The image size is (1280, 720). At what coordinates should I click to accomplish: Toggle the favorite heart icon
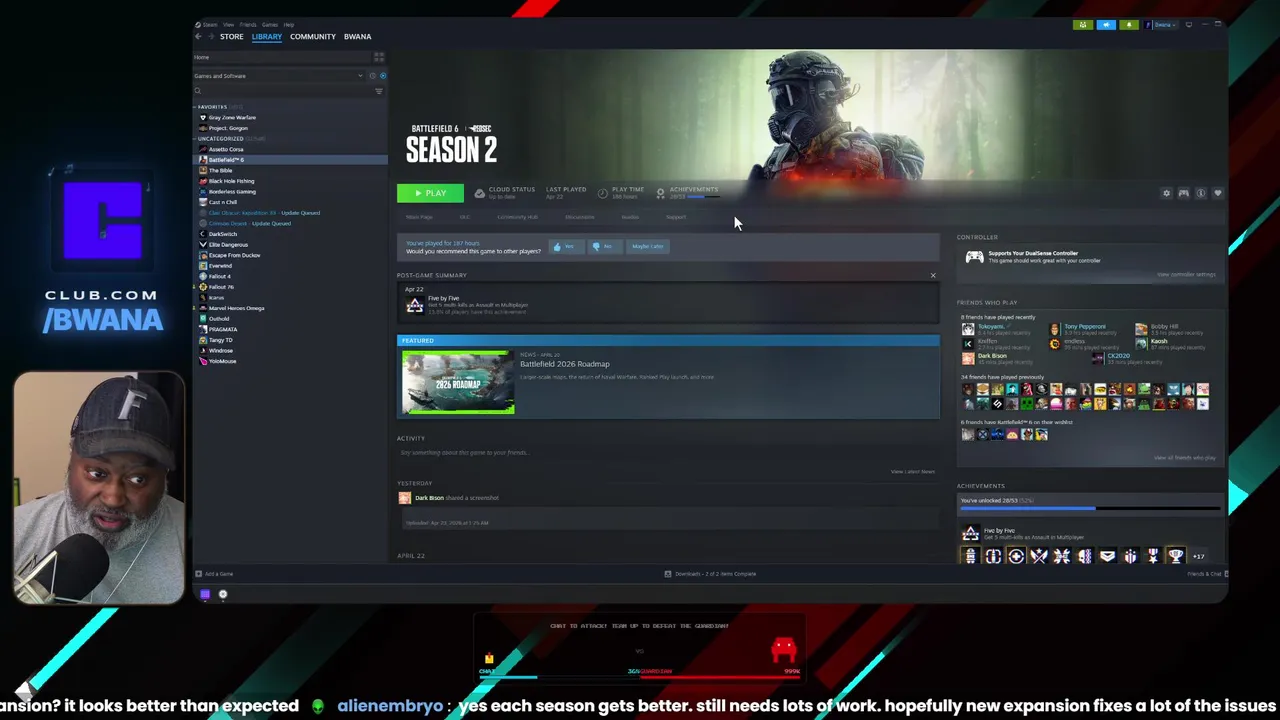(x=1217, y=193)
